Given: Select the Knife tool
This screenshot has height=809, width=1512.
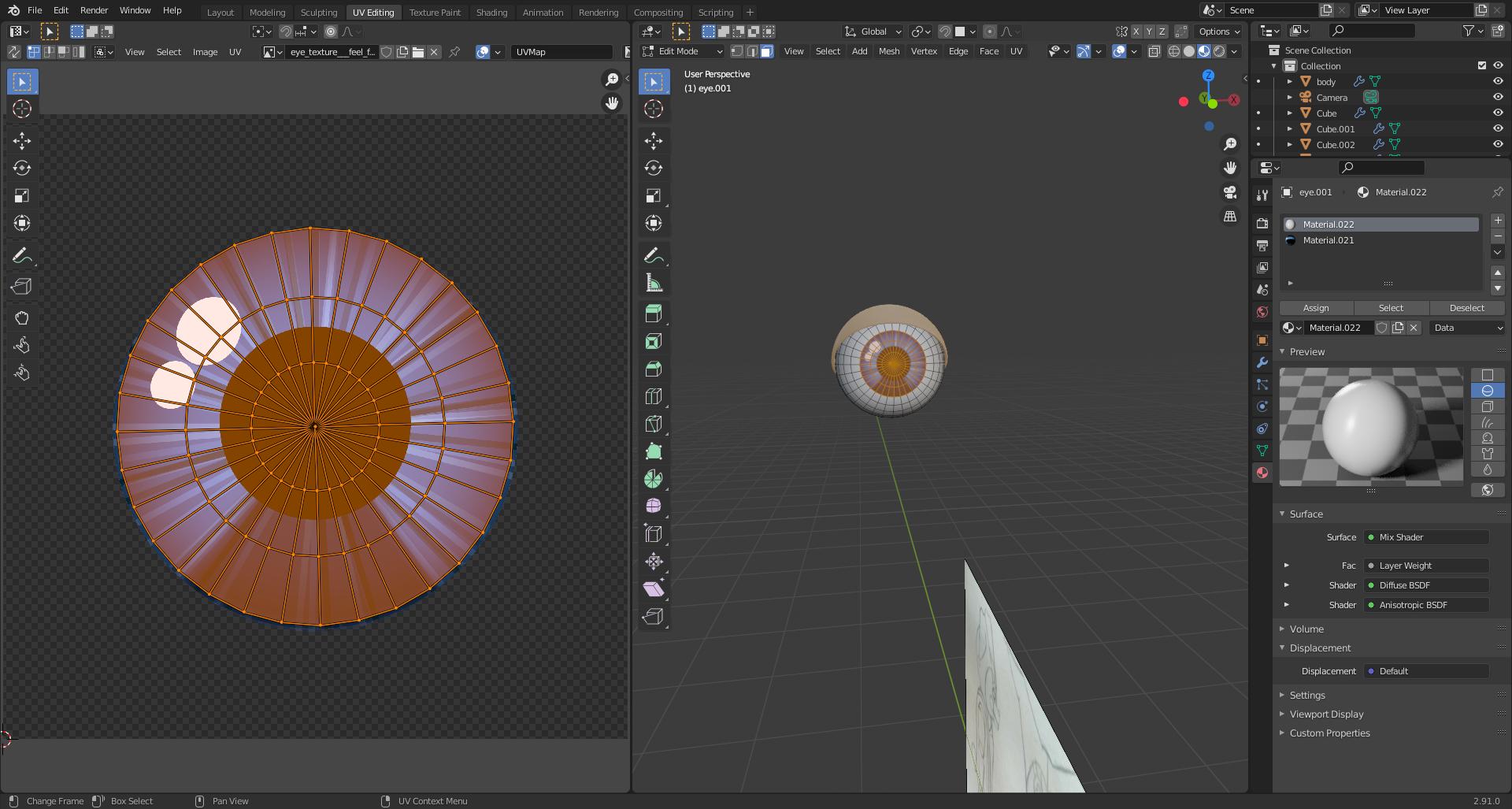Looking at the screenshot, I should coord(654,424).
